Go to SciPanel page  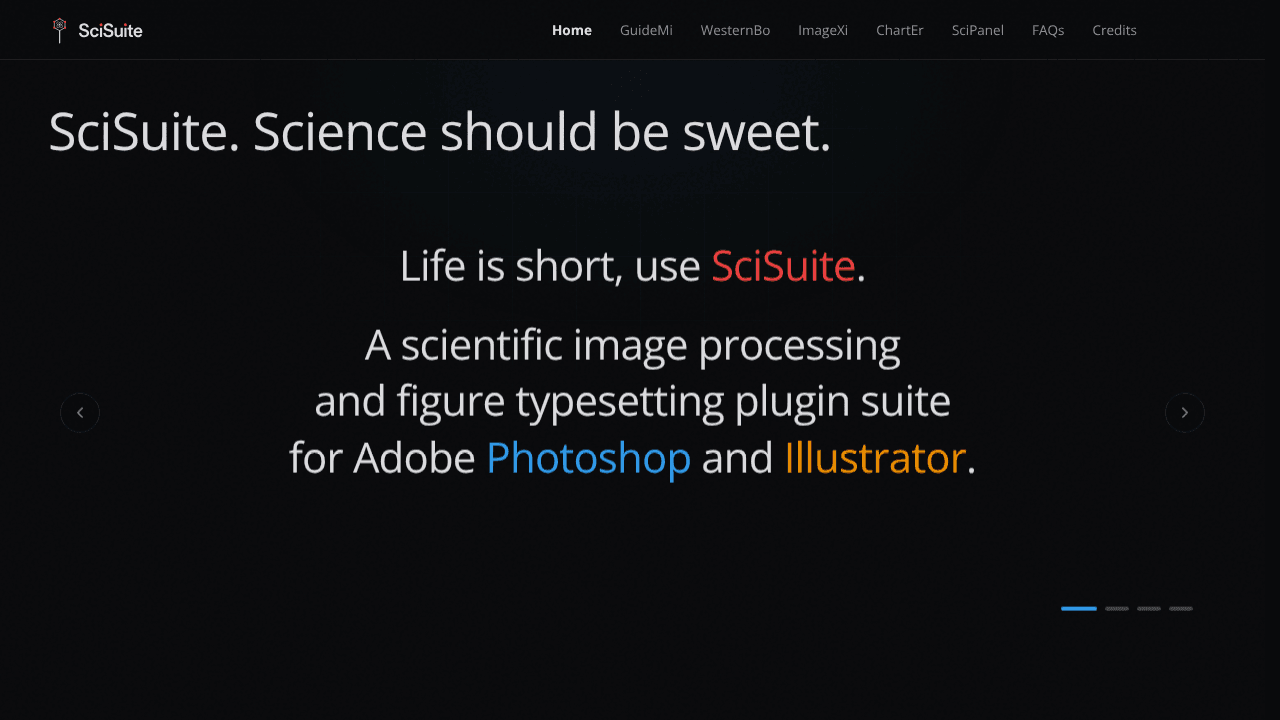[978, 30]
